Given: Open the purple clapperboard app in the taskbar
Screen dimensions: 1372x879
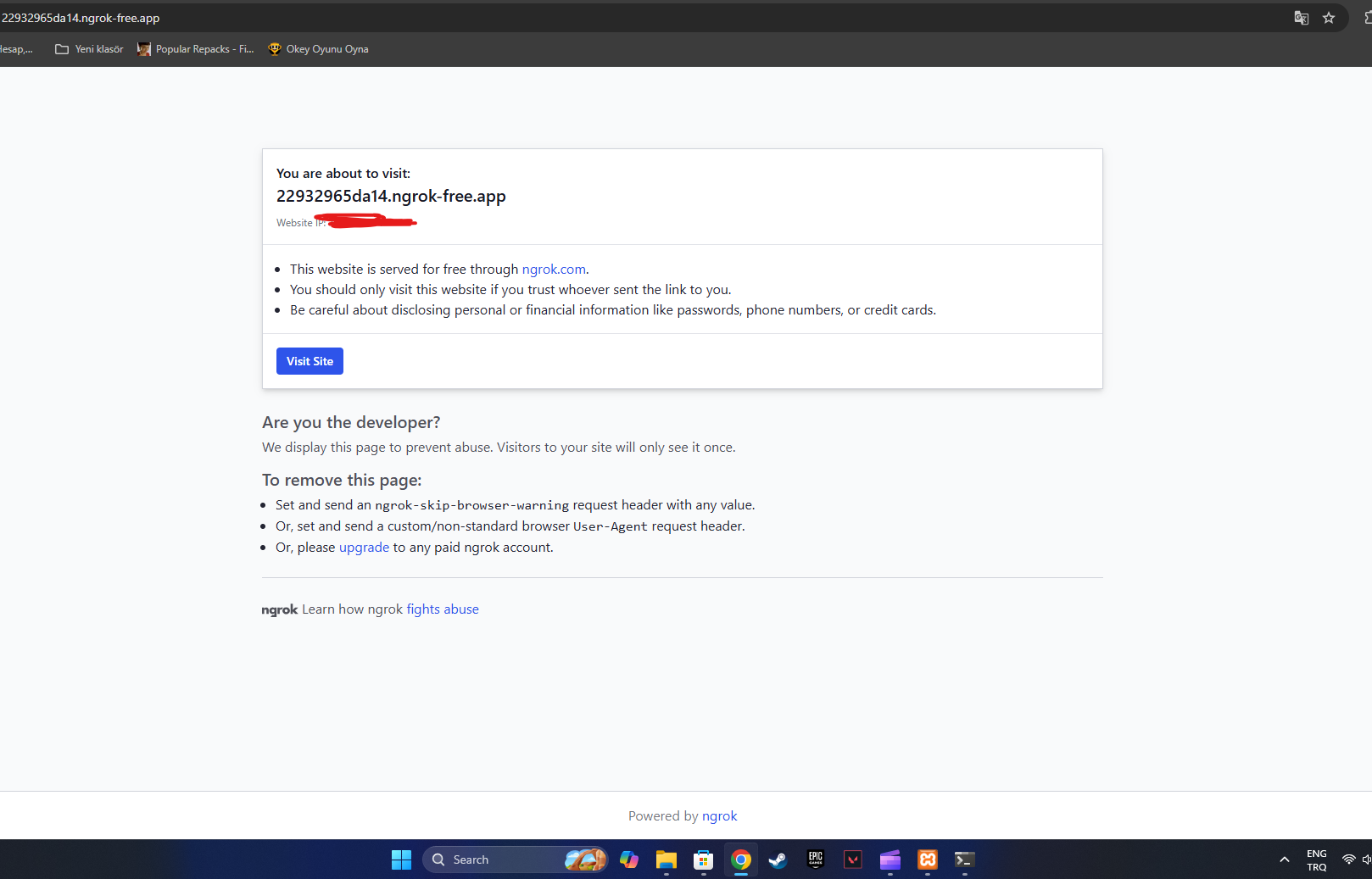Looking at the screenshot, I should pos(890,860).
